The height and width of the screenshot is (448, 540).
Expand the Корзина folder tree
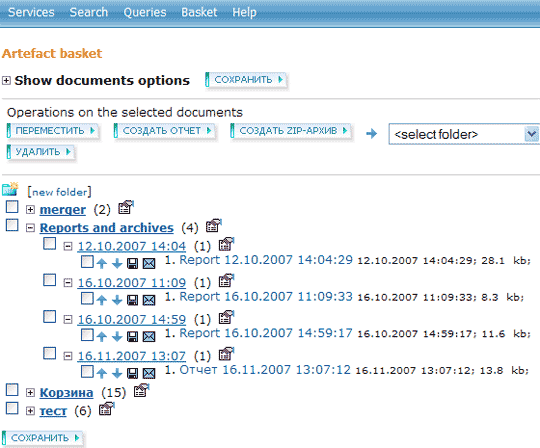tap(30, 392)
